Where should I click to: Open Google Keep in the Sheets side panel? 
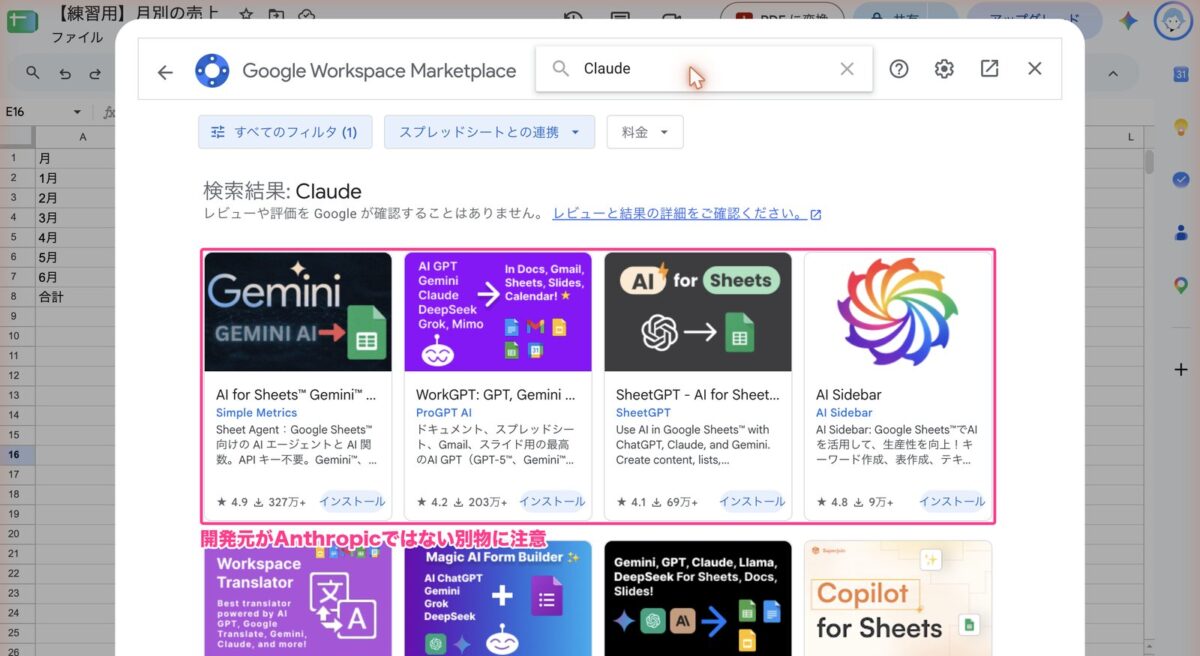pos(1181,127)
